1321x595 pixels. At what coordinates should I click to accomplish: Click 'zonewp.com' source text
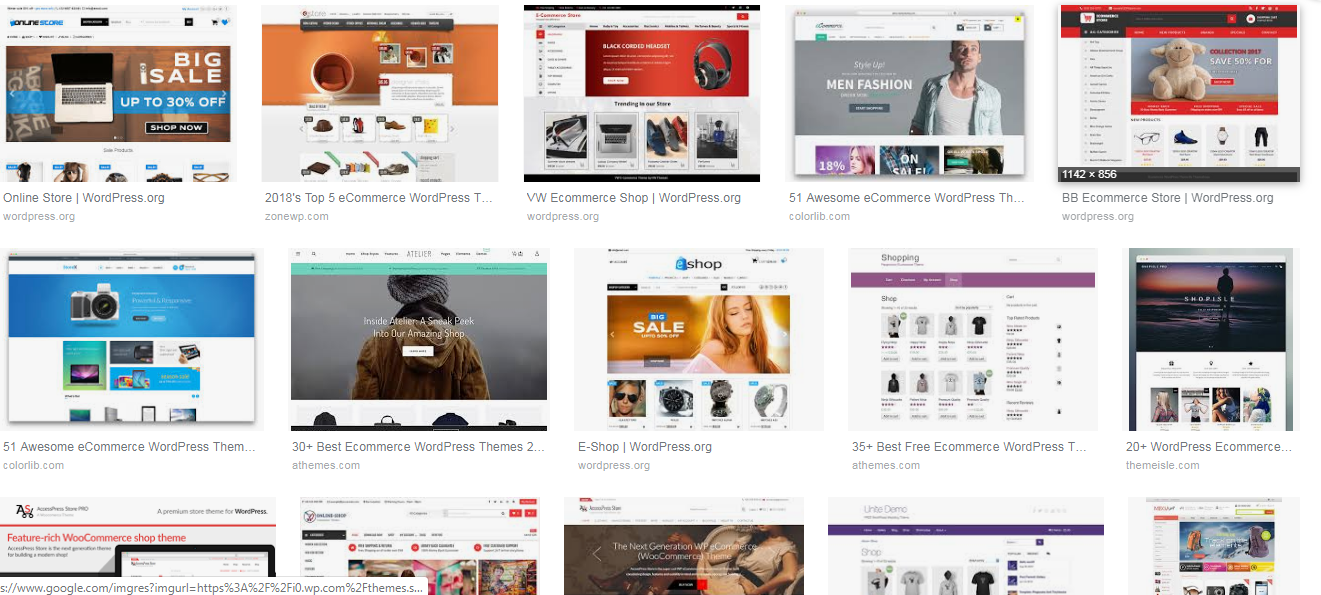coord(297,216)
